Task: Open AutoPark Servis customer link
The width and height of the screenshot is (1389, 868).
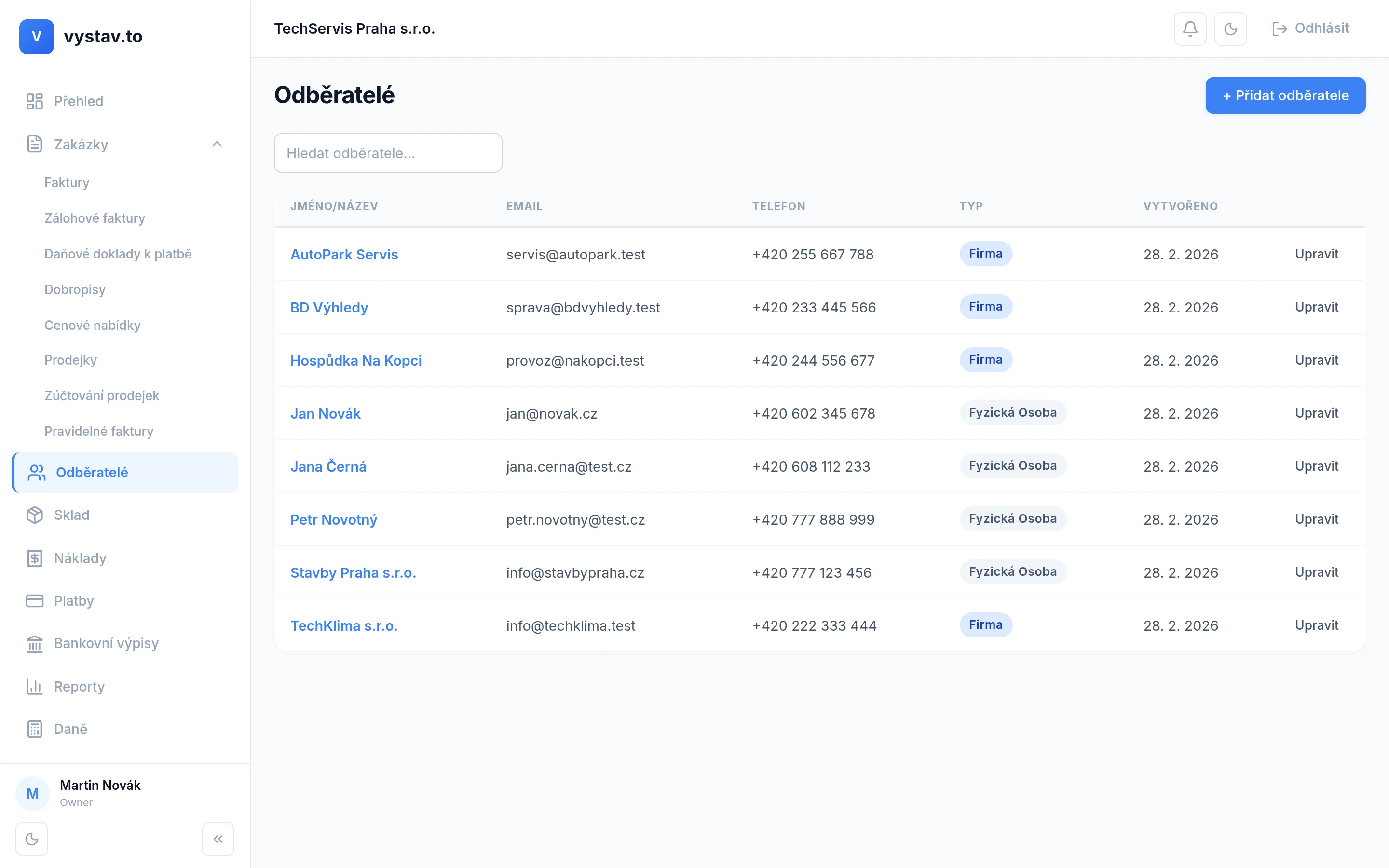Action: point(344,254)
